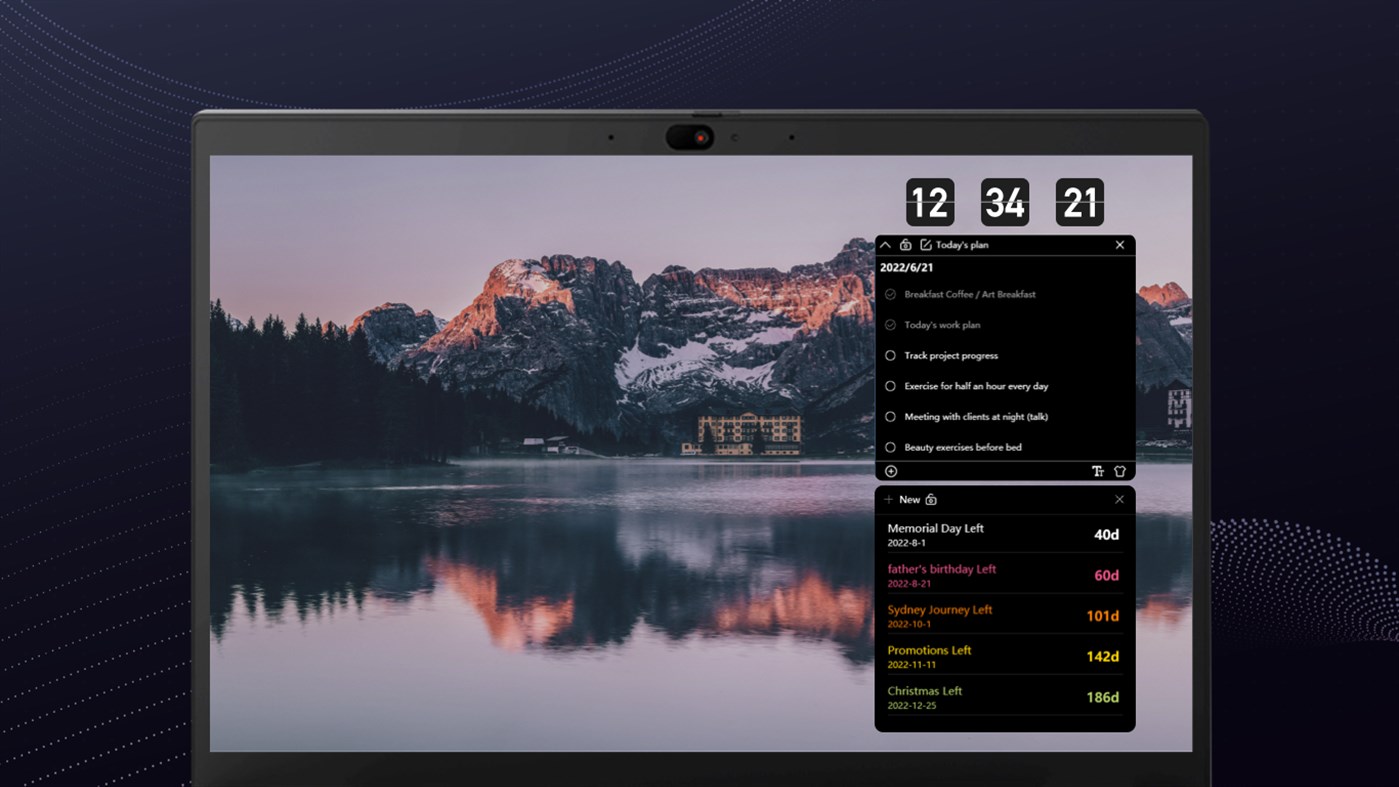
Task: Create a countdown with the New plus icon
Action: pyautogui.click(x=889, y=499)
